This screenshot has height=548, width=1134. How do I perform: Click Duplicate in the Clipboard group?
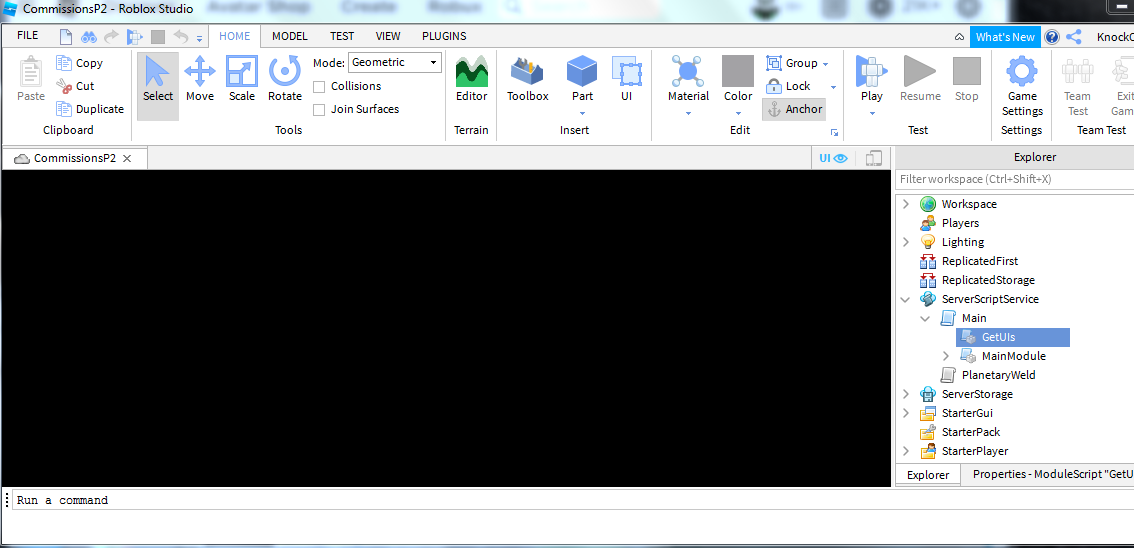pyautogui.click(x=90, y=109)
